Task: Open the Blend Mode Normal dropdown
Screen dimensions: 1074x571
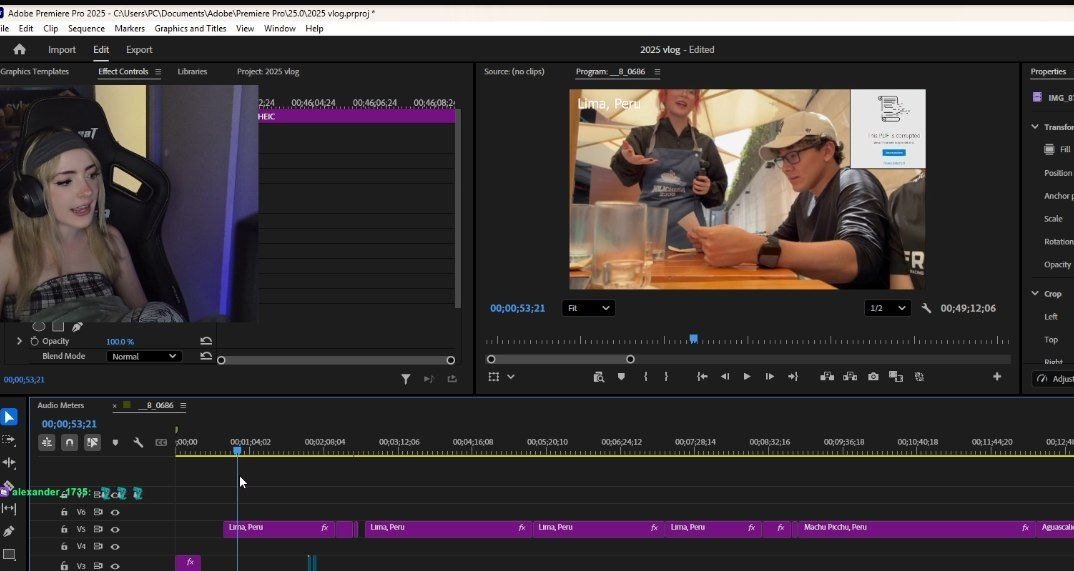Action: pyautogui.click(x=144, y=356)
